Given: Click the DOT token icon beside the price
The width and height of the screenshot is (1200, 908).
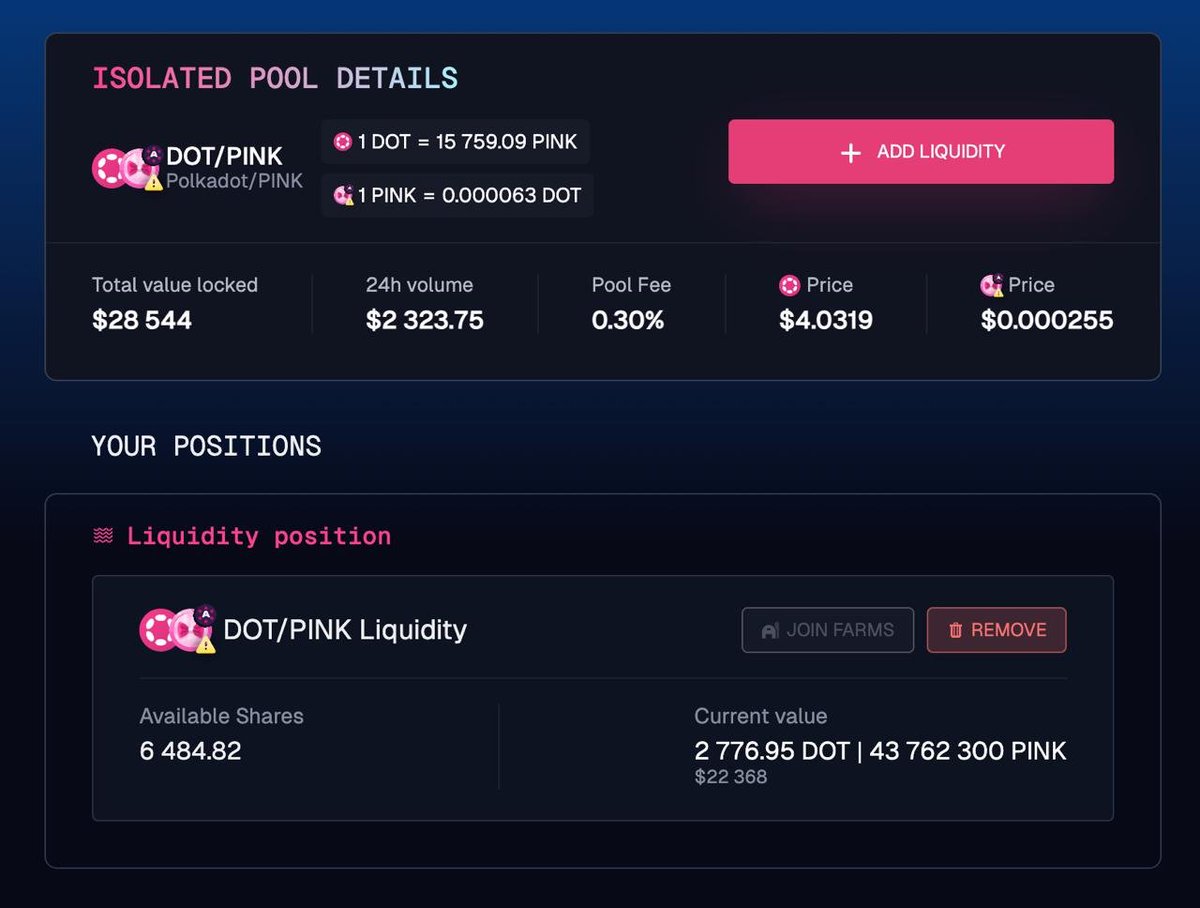Looking at the screenshot, I should [789, 285].
